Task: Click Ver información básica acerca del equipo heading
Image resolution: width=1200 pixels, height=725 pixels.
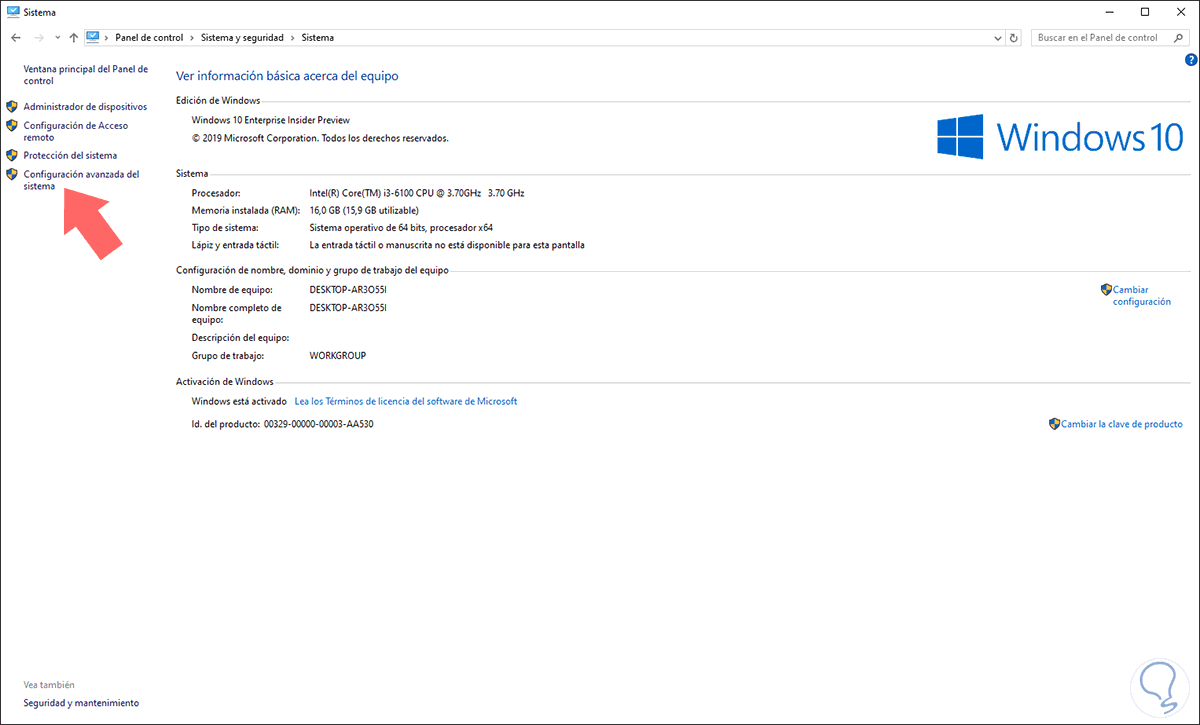Action: [287, 75]
